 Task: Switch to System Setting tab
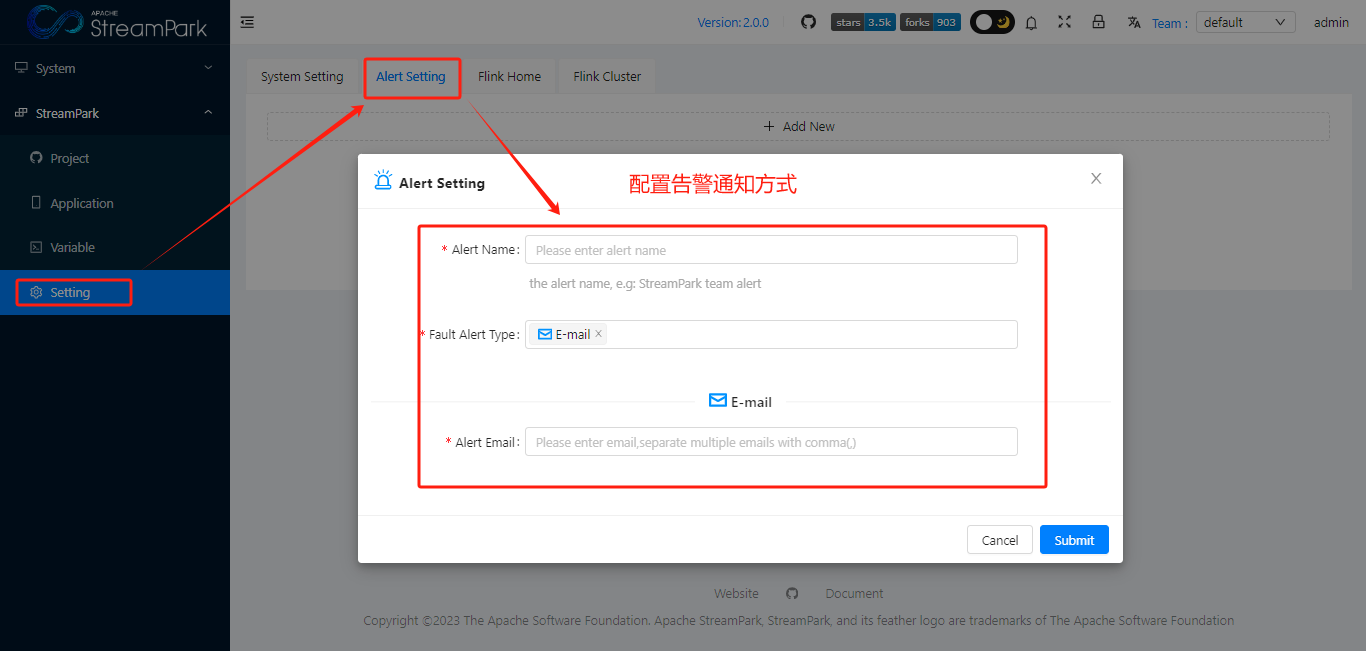pos(302,76)
